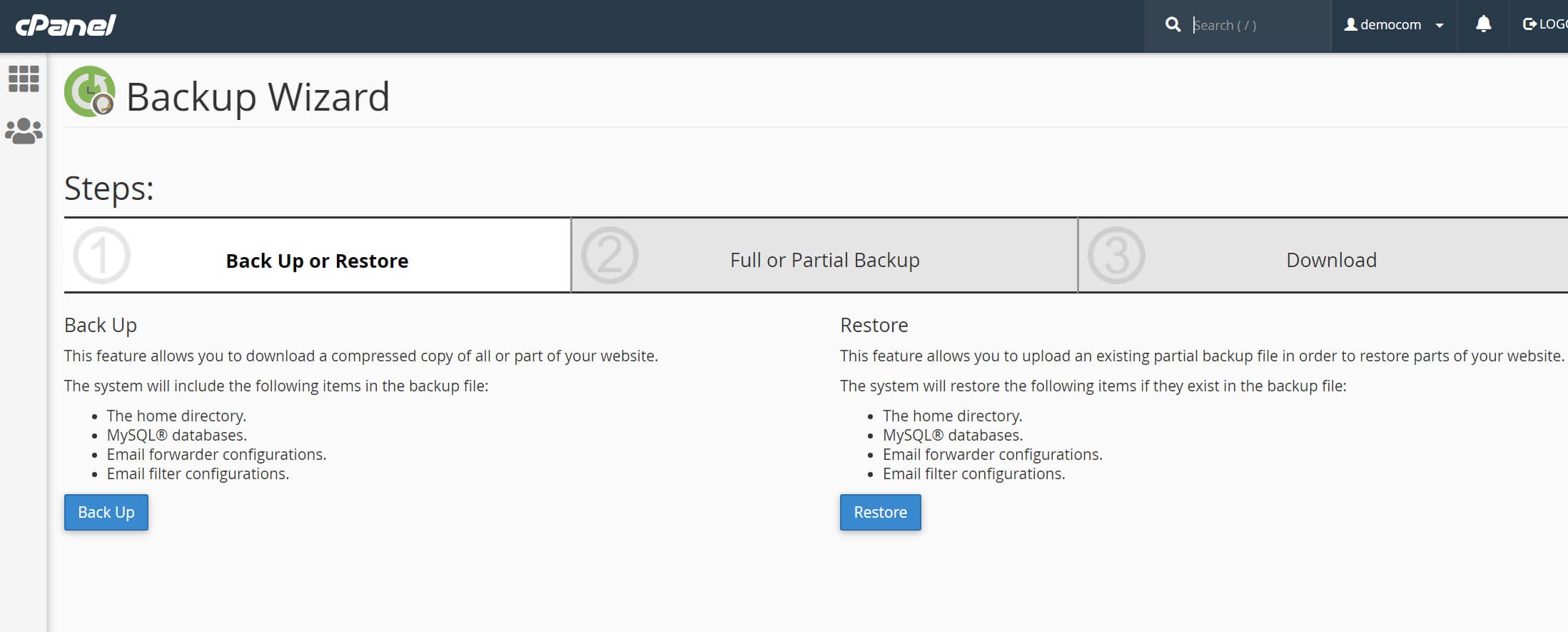1568x632 pixels.
Task: Click the cPanel logo
Action: tap(64, 24)
